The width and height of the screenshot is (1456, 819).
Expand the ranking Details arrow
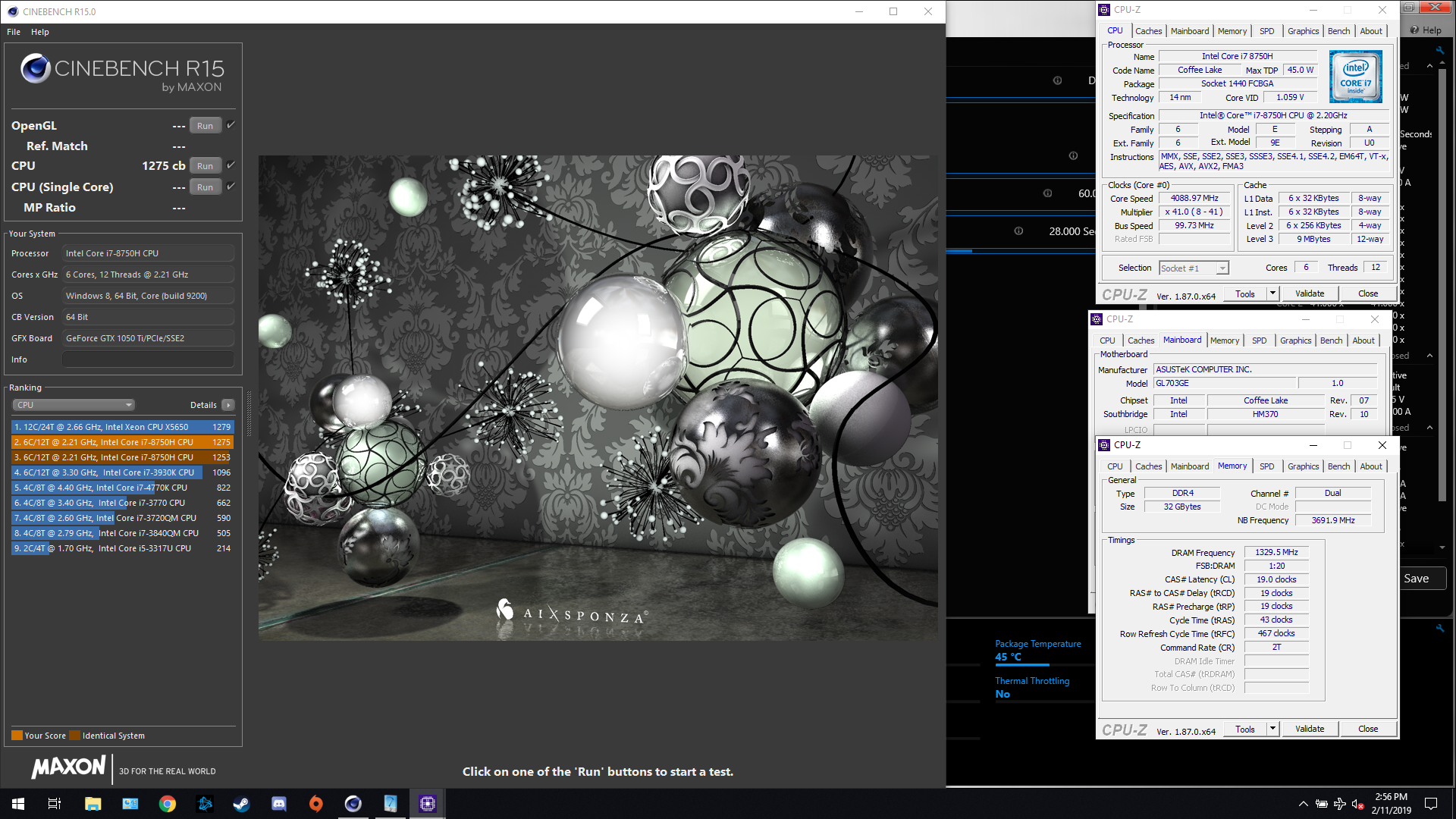pyautogui.click(x=228, y=405)
